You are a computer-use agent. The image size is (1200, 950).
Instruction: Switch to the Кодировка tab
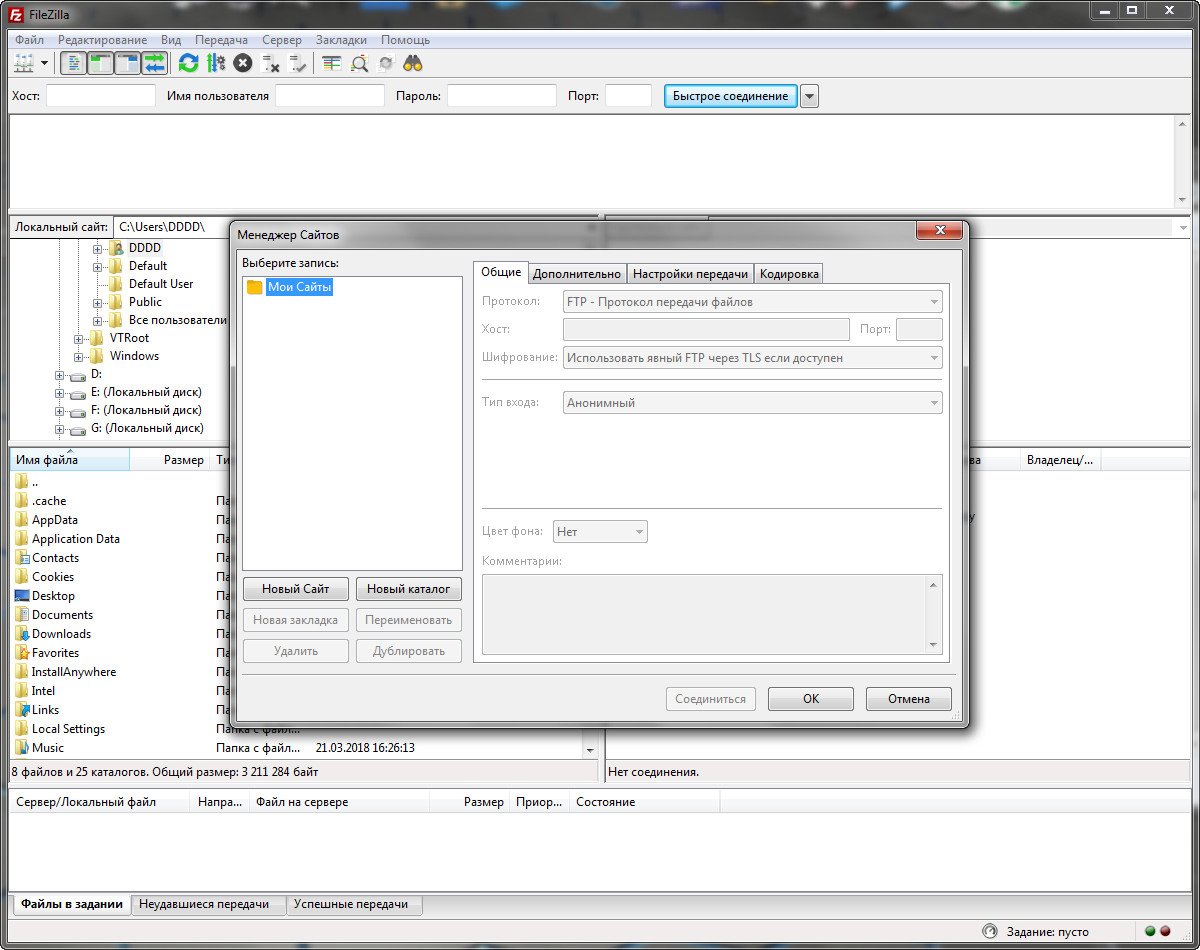[789, 274]
